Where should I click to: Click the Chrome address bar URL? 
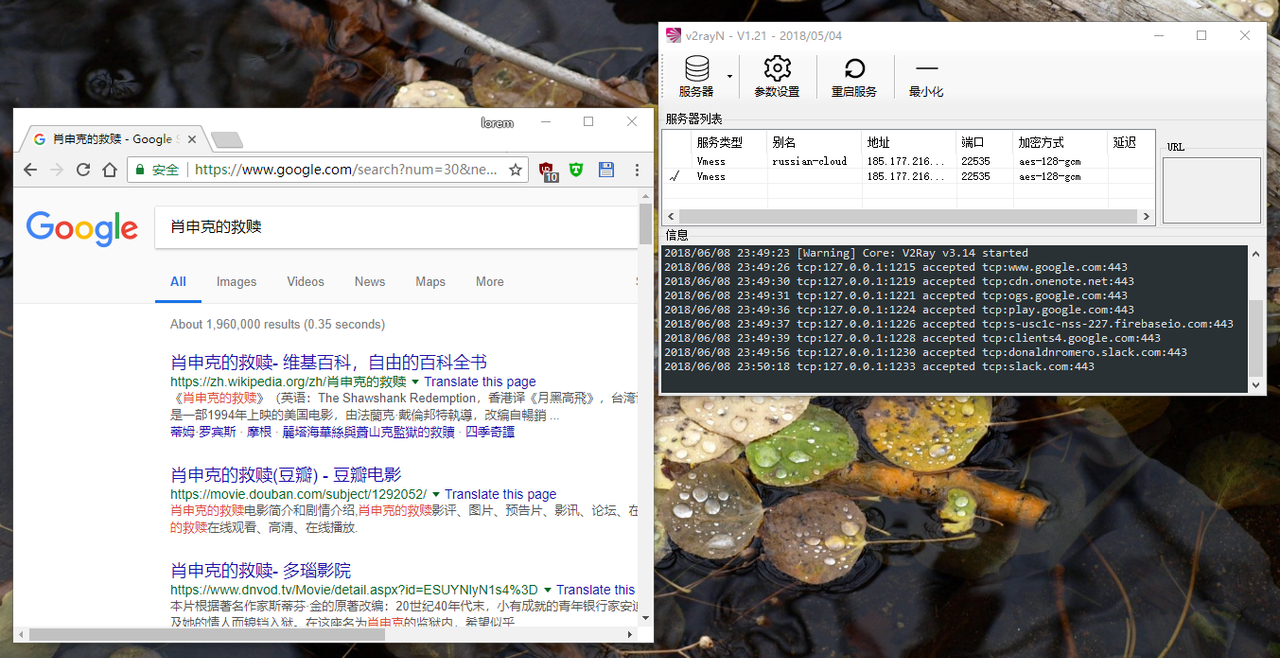[345, 170]
